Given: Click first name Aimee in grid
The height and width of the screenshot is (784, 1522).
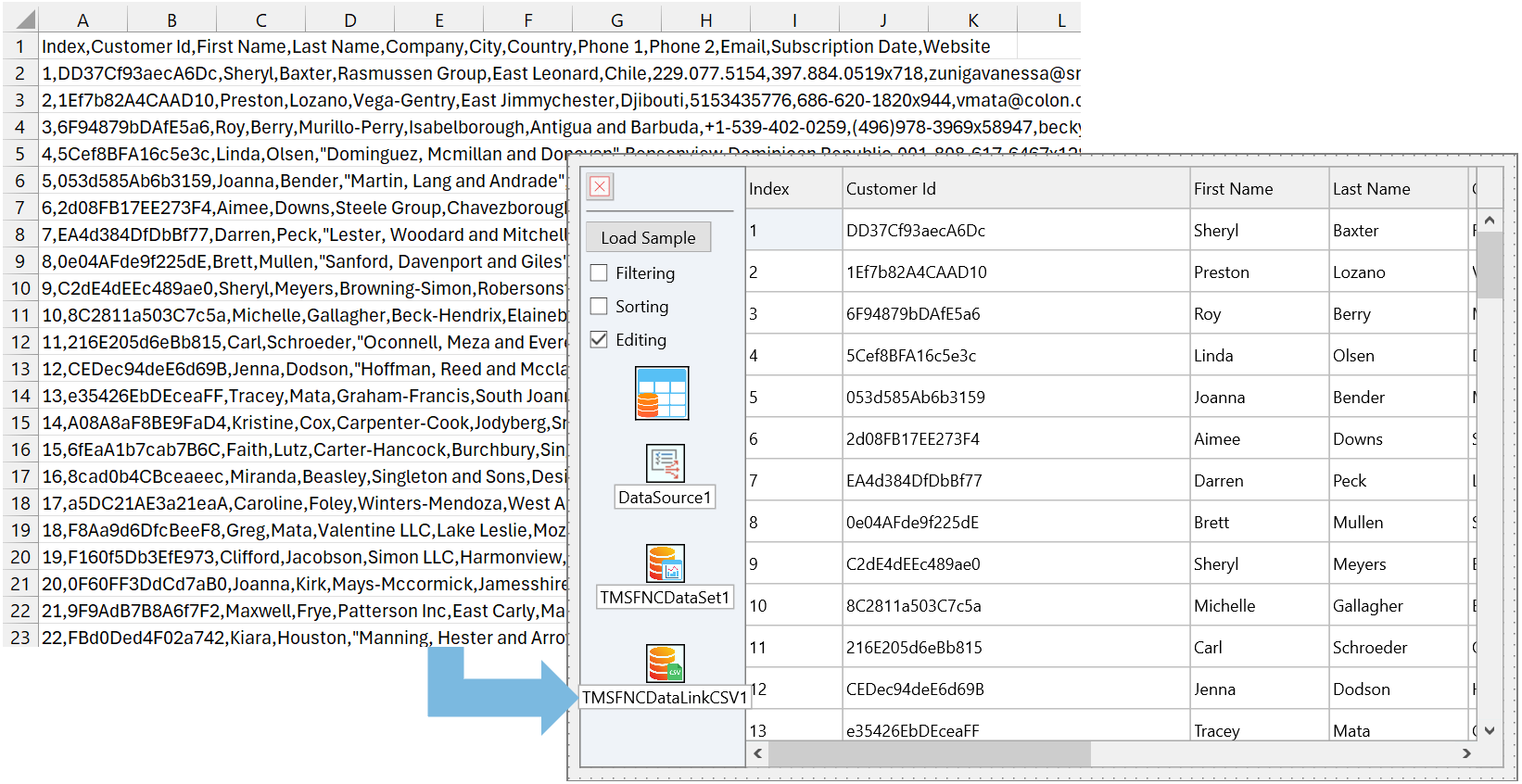Looking at the screenshot, I should coord(1259,438).
